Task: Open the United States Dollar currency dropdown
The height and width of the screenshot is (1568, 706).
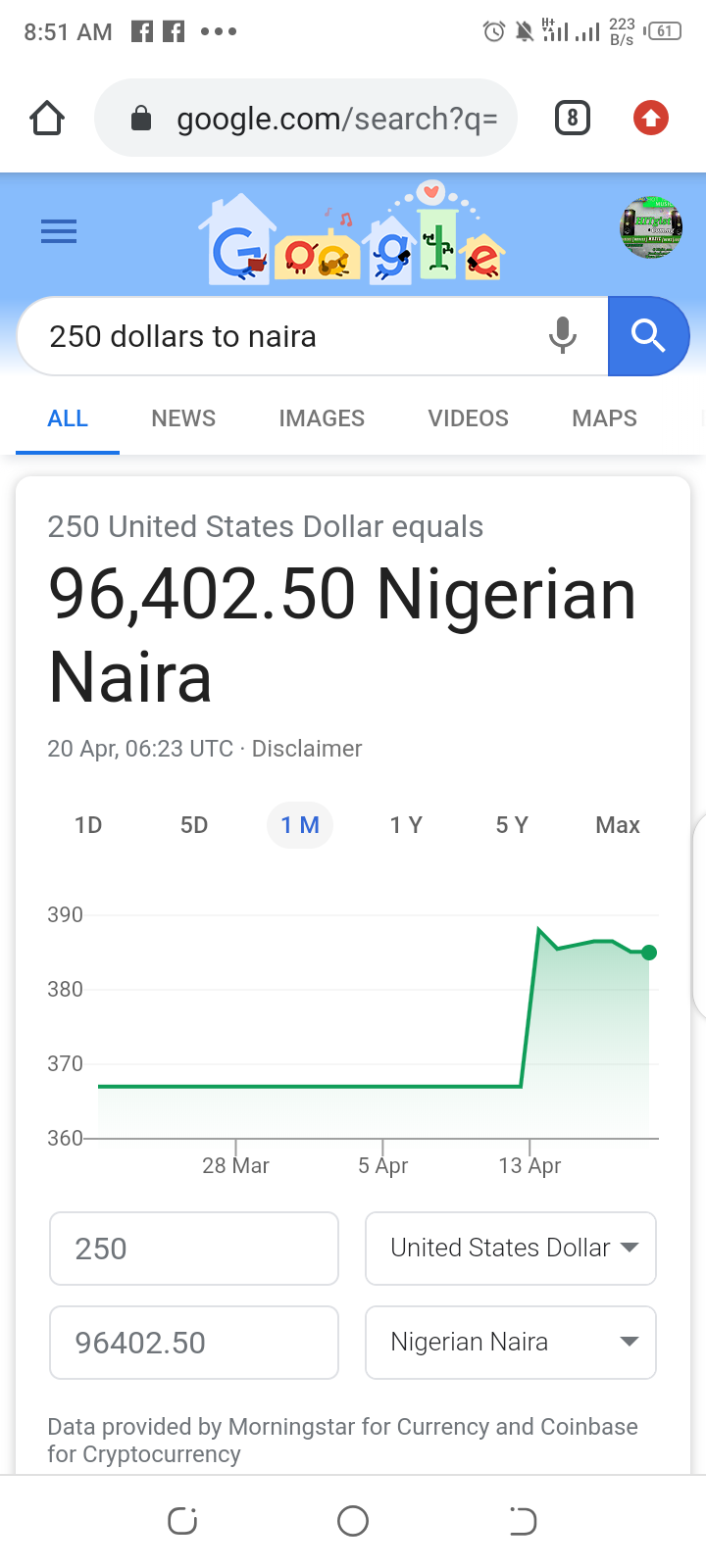Action: [511, 1249]
